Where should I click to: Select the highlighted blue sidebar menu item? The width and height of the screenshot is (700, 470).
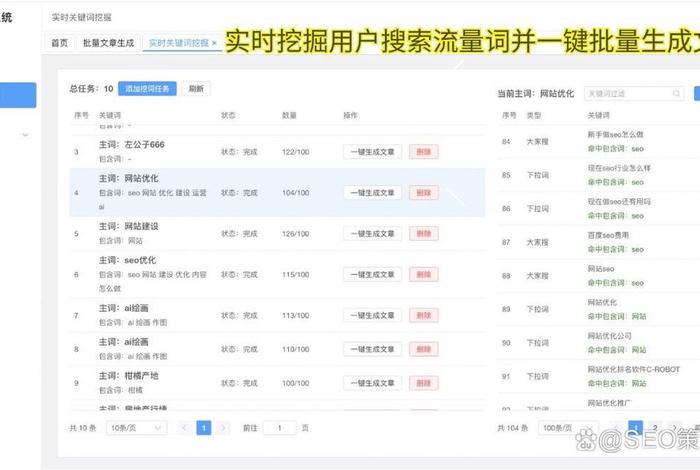pos(18,95)
